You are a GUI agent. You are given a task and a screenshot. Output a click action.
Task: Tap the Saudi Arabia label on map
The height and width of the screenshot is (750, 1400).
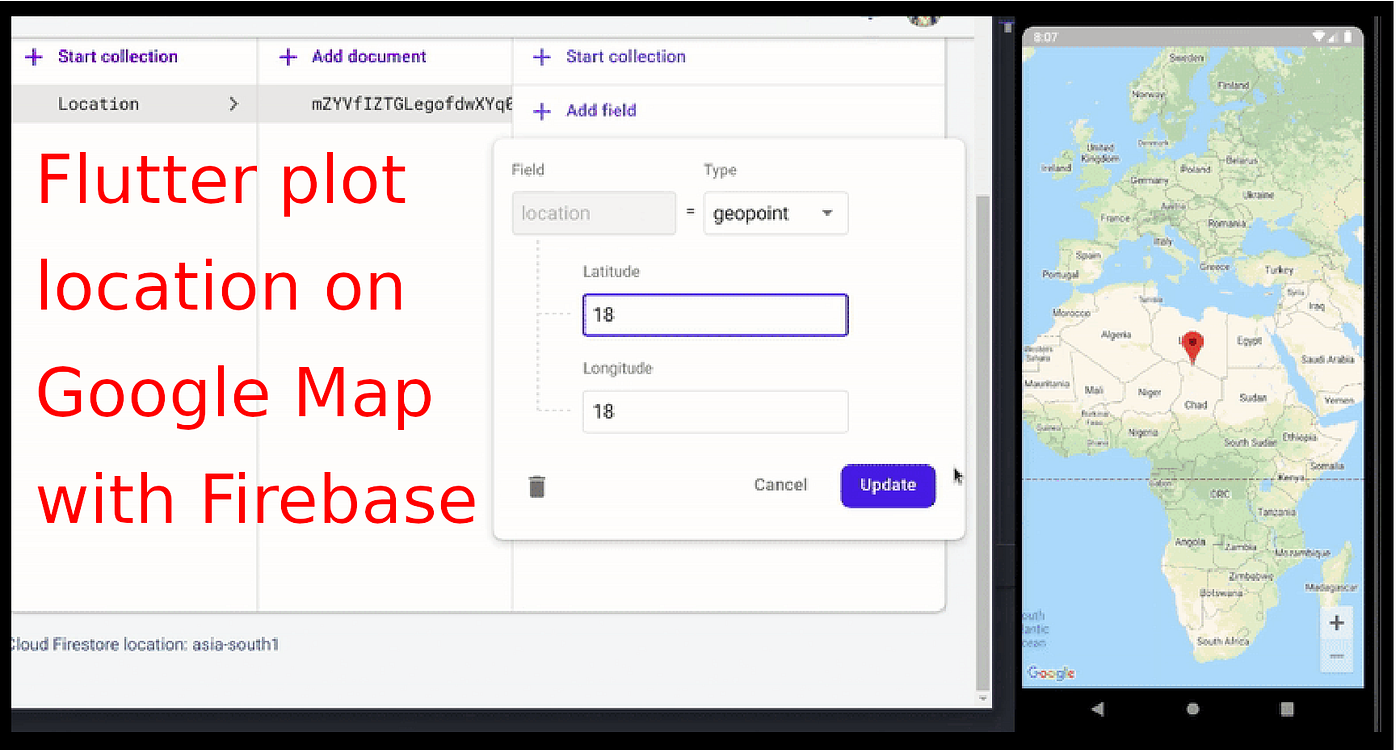pos(1328,359)
